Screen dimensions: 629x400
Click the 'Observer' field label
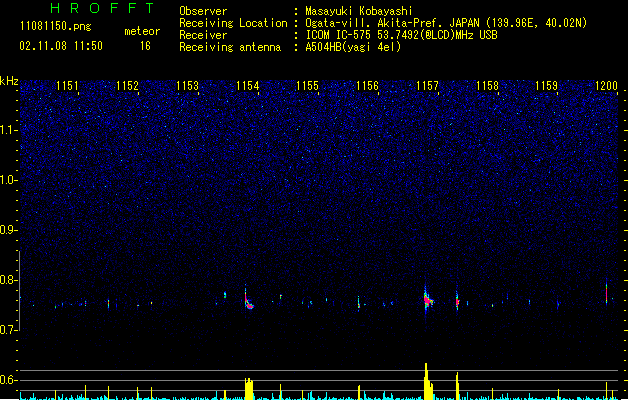pyautogui.click(x=203, y=11)
